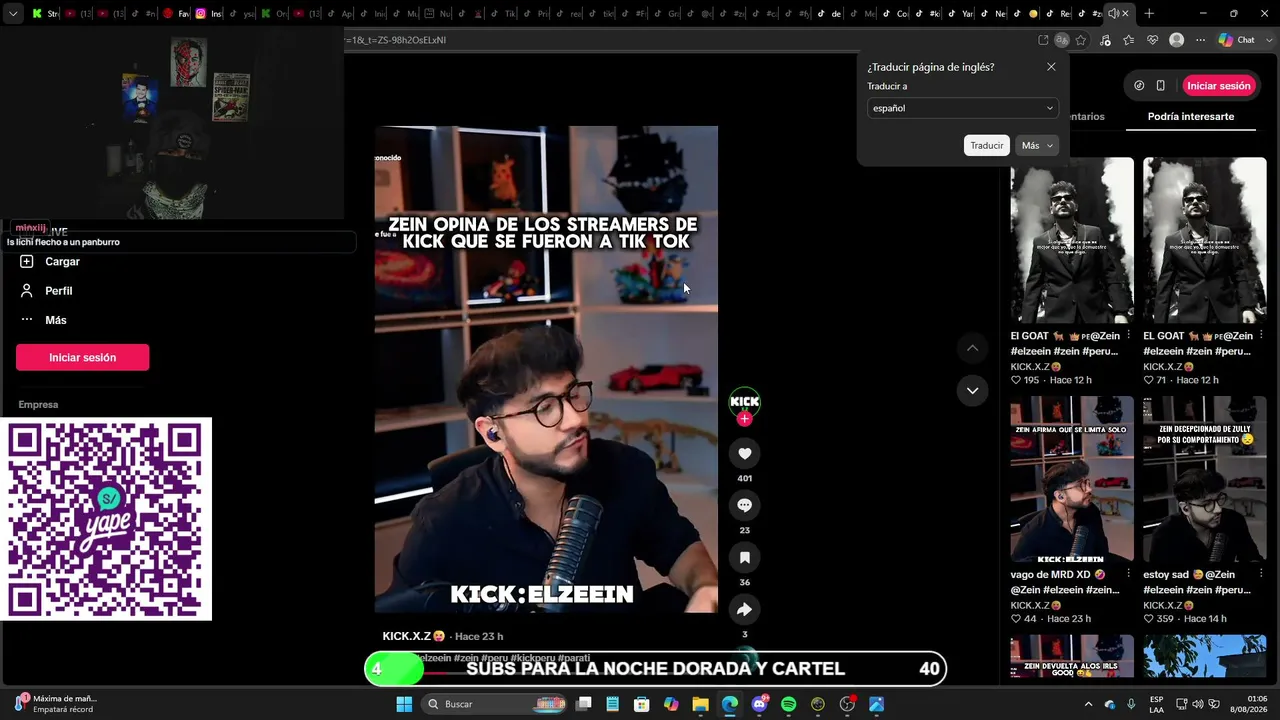The width and height of the screenshot is (1280, 720).
Task: Follow KICK.X.Z with the red plus badge
Action: 744,419
